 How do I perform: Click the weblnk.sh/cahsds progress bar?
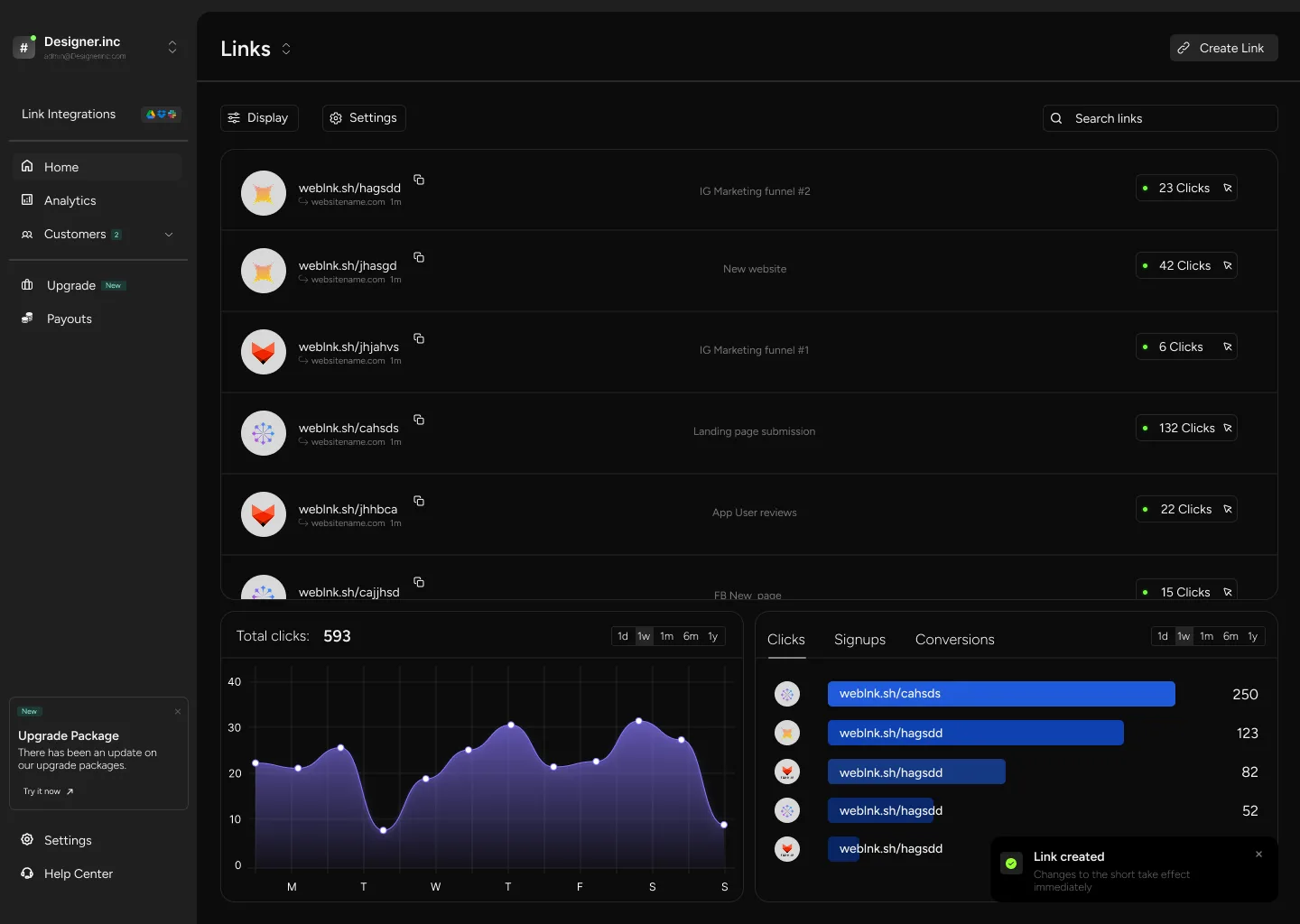[1001, 693]
